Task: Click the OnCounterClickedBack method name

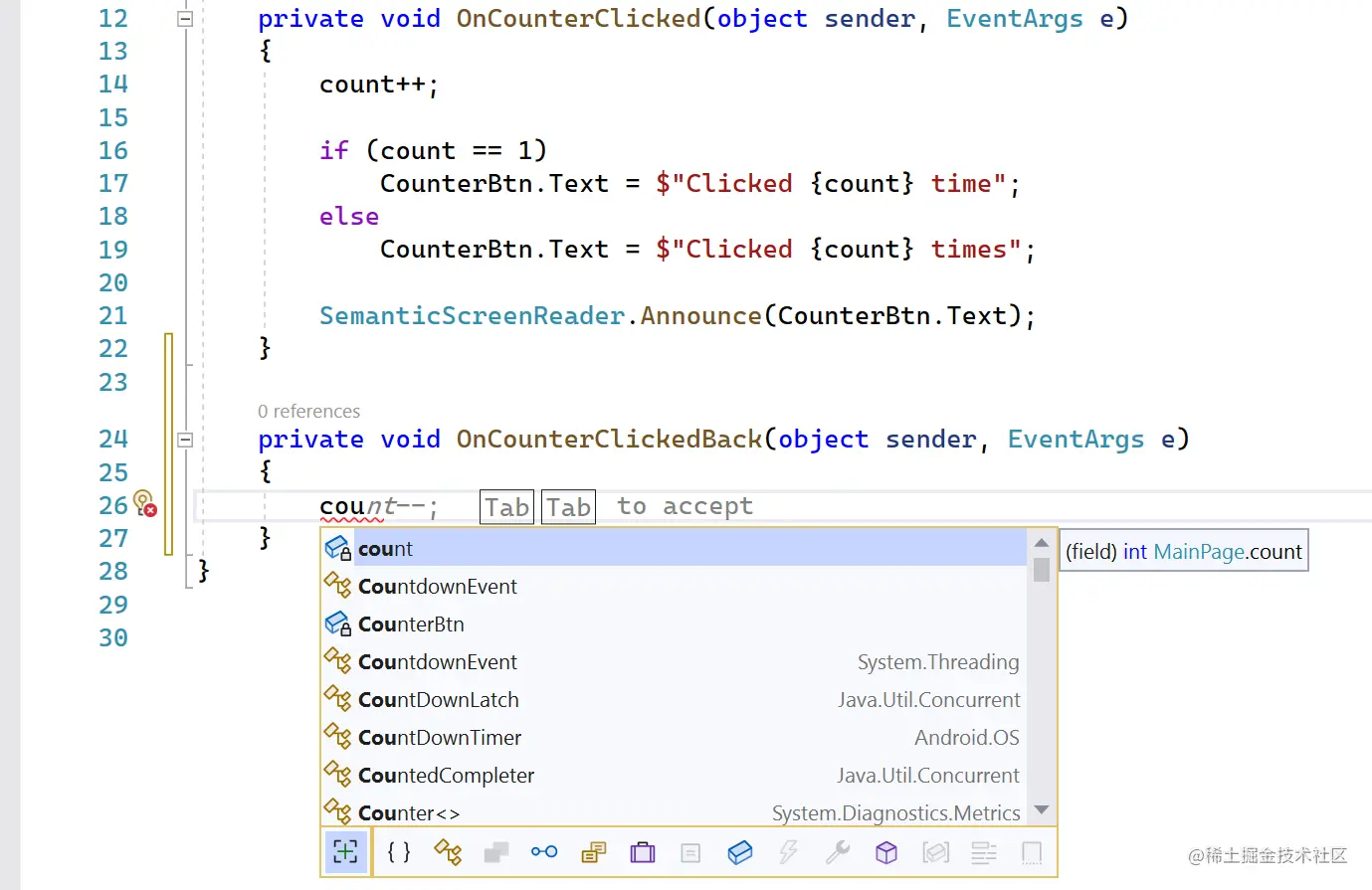Action: [609, 440]
